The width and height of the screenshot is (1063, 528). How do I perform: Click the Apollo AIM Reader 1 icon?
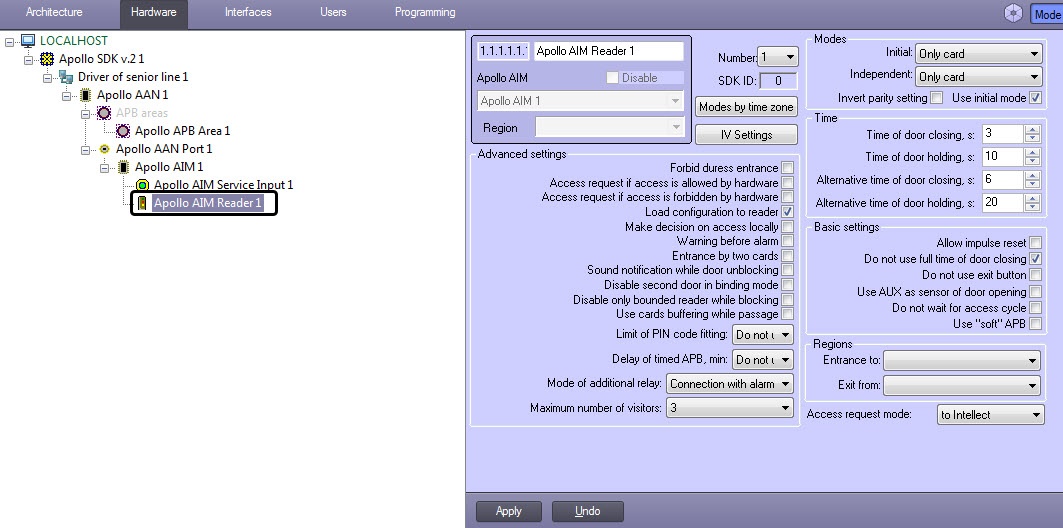(142, 203)
